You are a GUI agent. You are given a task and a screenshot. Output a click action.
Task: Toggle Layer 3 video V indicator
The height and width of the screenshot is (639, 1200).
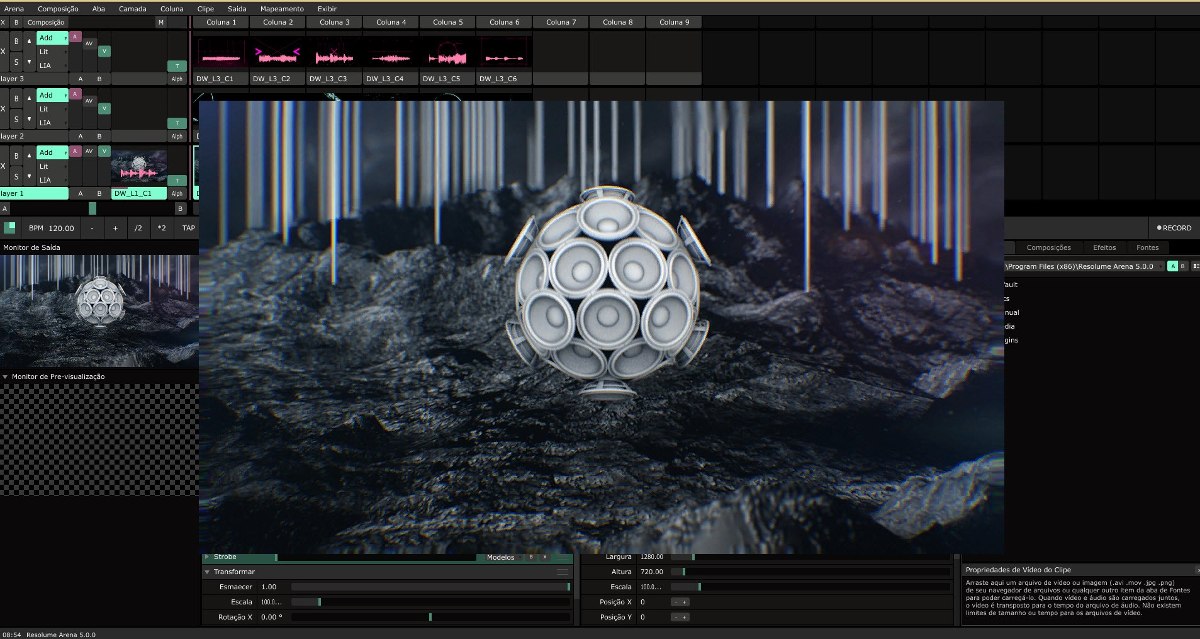(x=104, y=51)
